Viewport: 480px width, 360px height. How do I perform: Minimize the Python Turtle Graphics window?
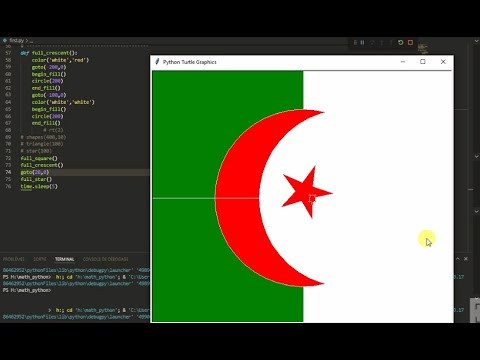click(403, 62)
